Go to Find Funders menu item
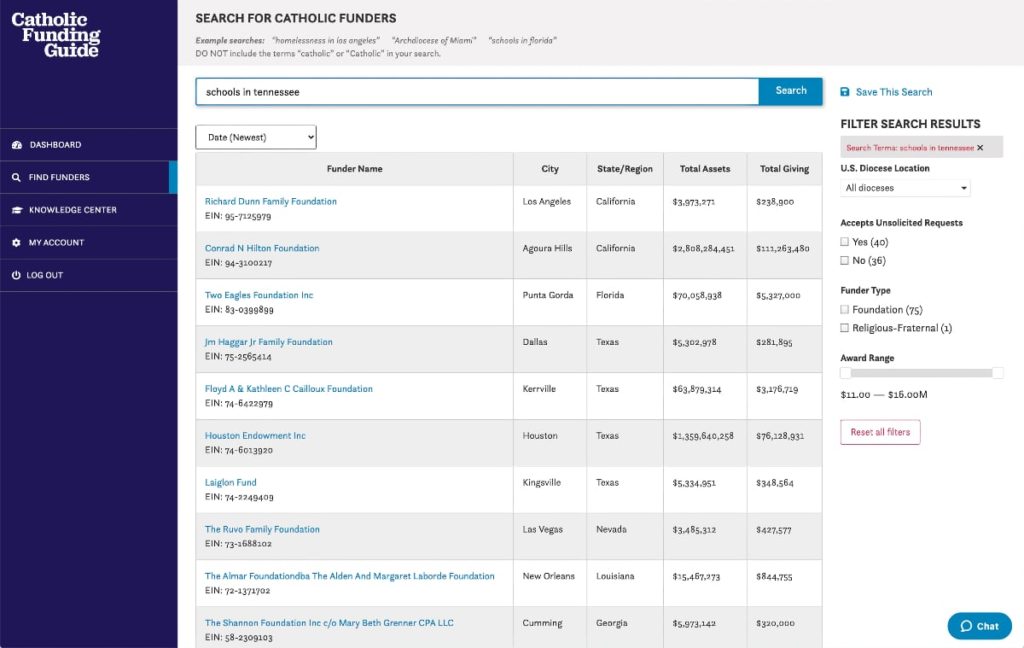Viewport: 1024px width, 648px height. coord(88,178)
